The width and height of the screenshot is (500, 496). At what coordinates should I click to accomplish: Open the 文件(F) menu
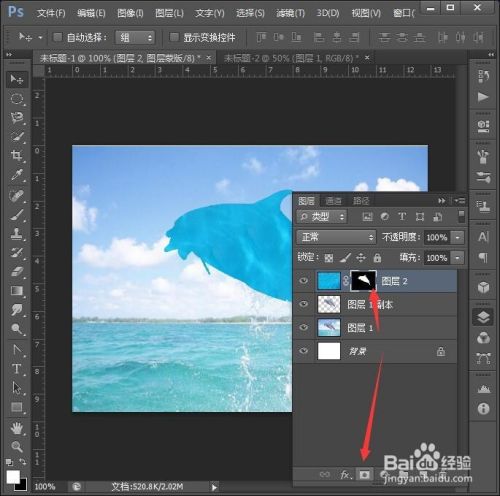point(51,13)
